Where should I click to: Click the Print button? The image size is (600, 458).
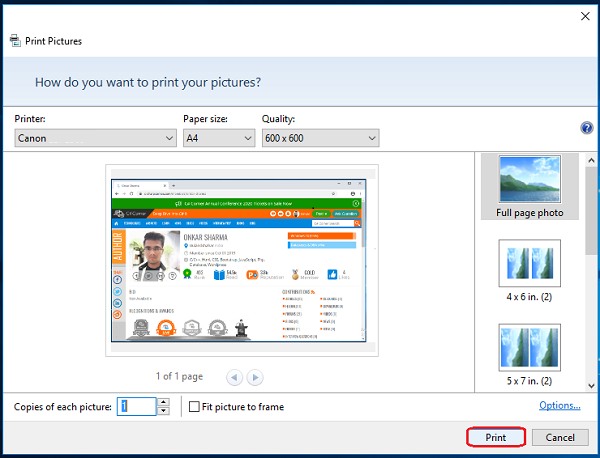click(496, 437)
